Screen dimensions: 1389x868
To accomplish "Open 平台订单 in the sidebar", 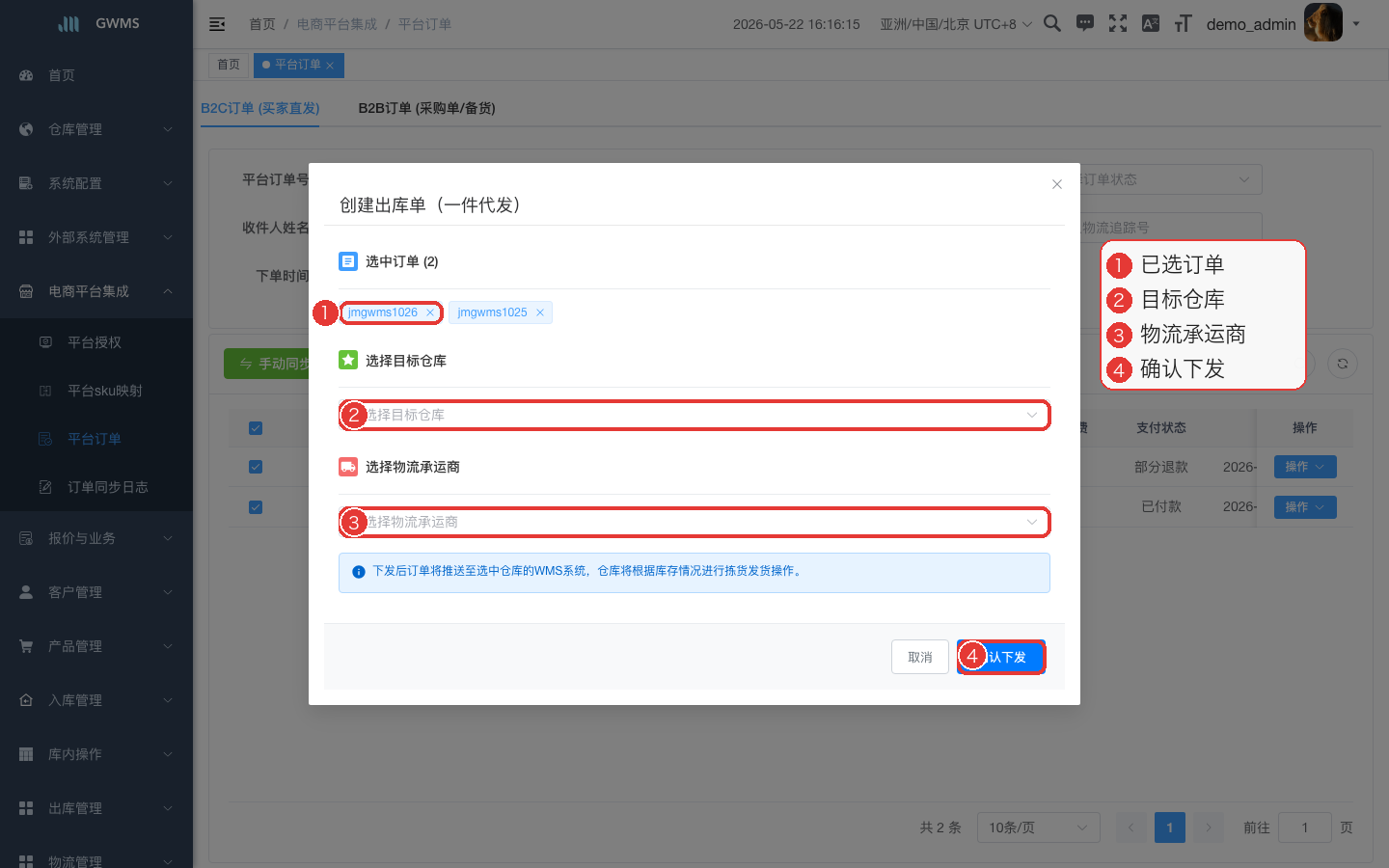I will (x=95, y=439).
